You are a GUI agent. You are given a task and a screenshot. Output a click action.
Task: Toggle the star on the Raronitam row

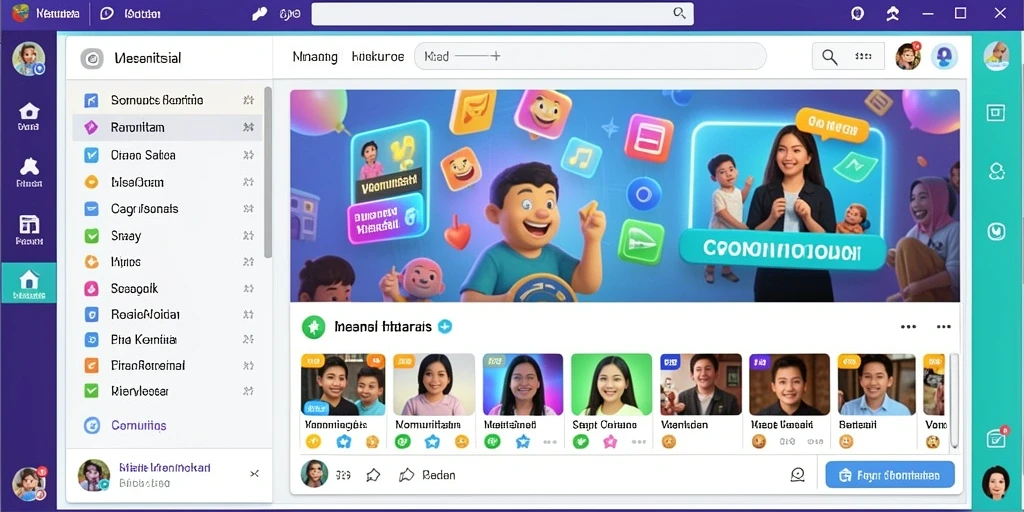coord(248,127)
